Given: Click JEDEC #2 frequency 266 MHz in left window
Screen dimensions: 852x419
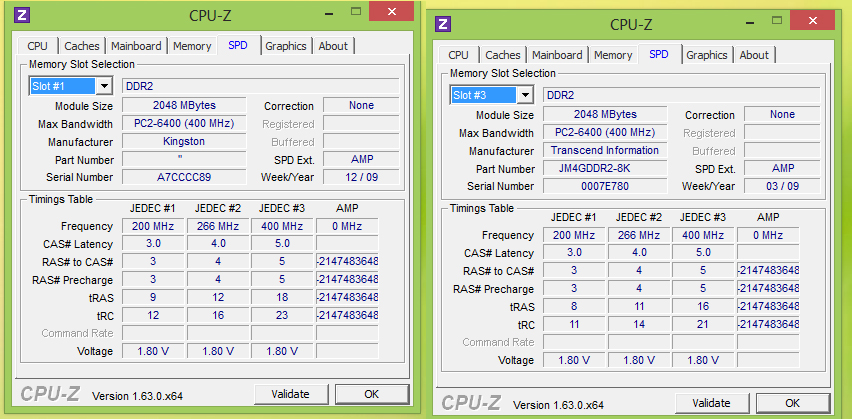Looking at the screenshot, I should (x=218, y=226).
